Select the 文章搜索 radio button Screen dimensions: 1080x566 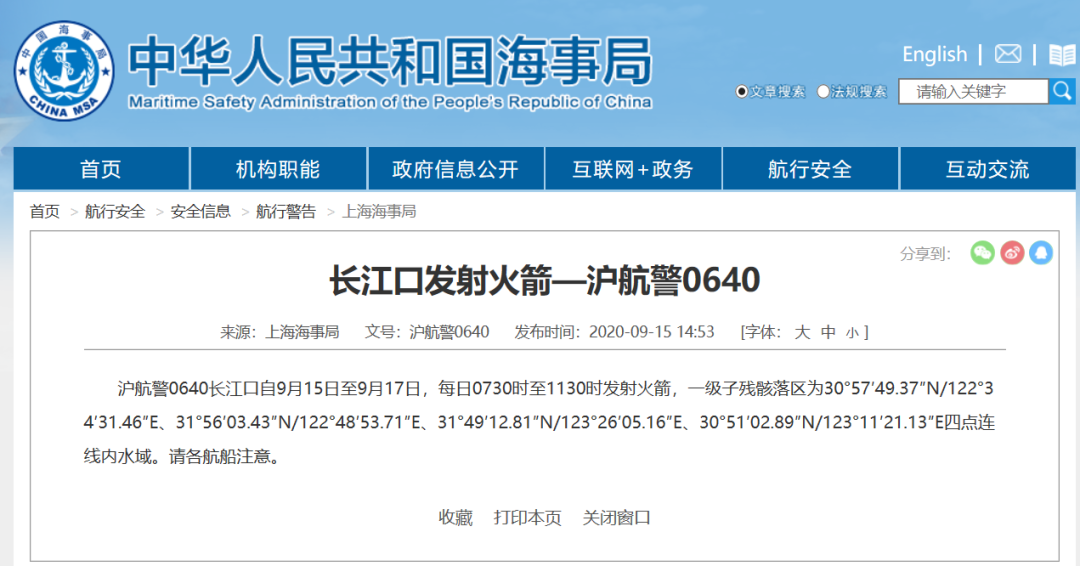tap(742, 92)
